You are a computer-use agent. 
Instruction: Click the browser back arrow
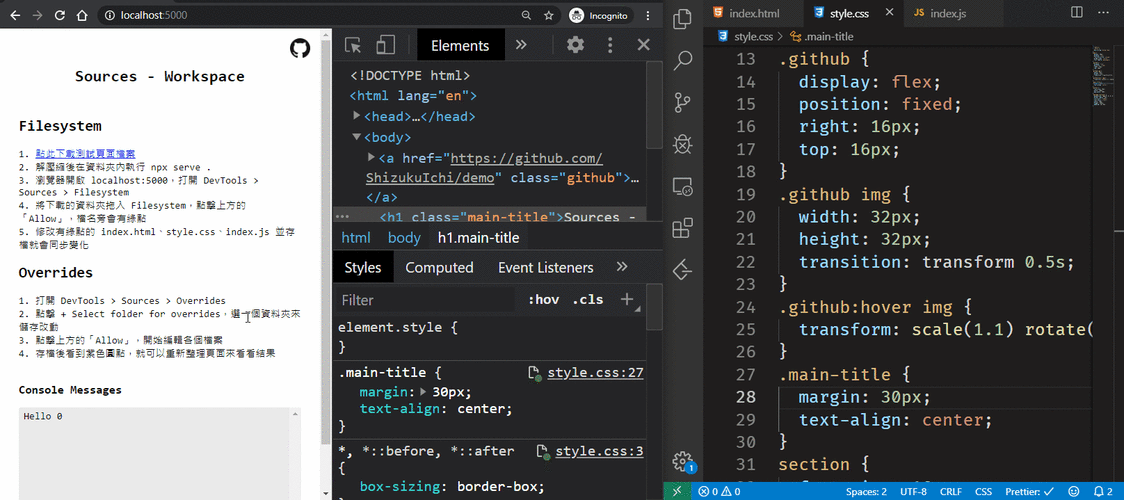coord(16,15)
